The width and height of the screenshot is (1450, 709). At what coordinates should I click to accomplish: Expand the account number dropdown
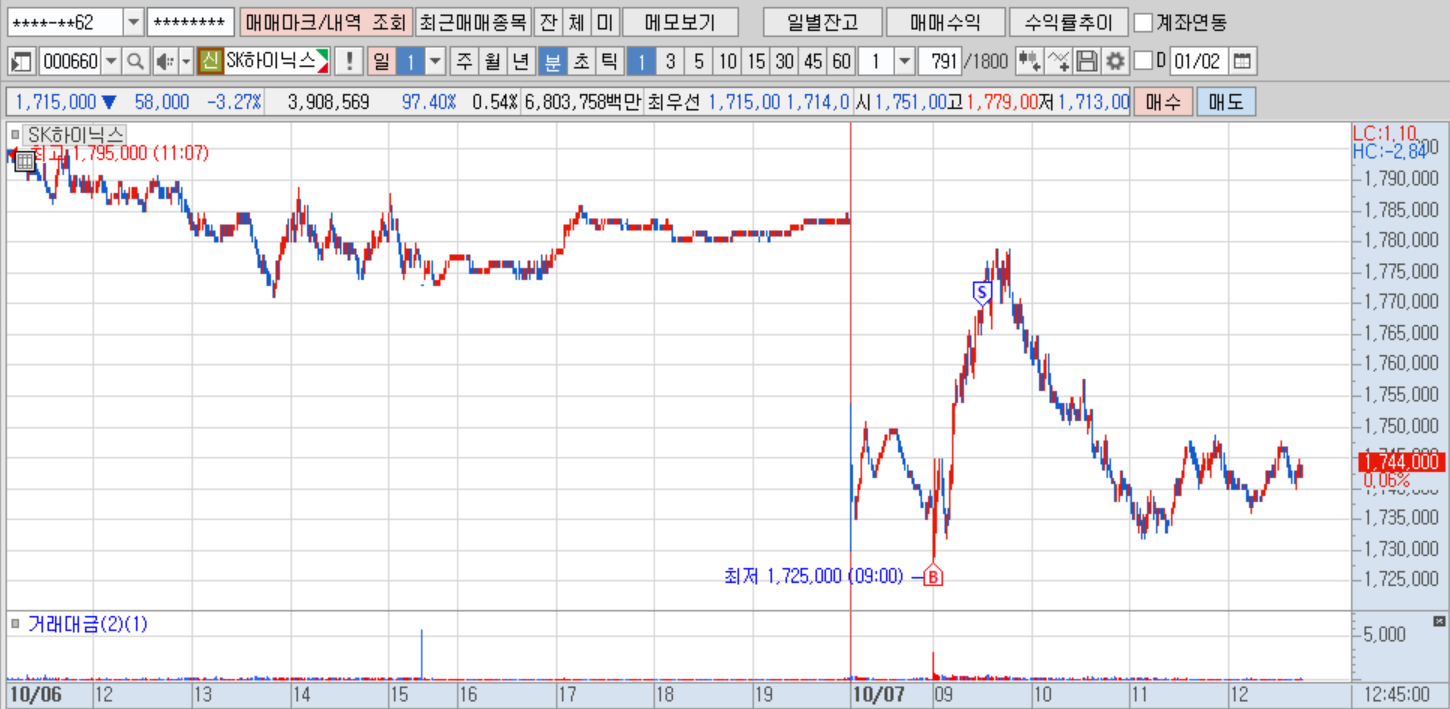(134, 22)
